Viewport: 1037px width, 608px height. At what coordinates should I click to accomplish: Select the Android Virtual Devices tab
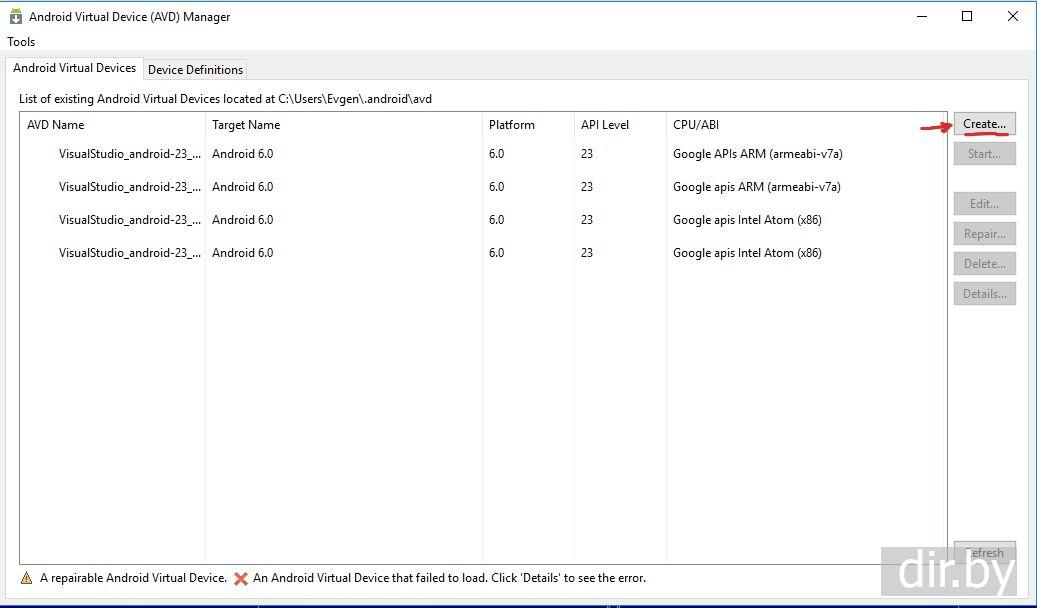point(74,68)
